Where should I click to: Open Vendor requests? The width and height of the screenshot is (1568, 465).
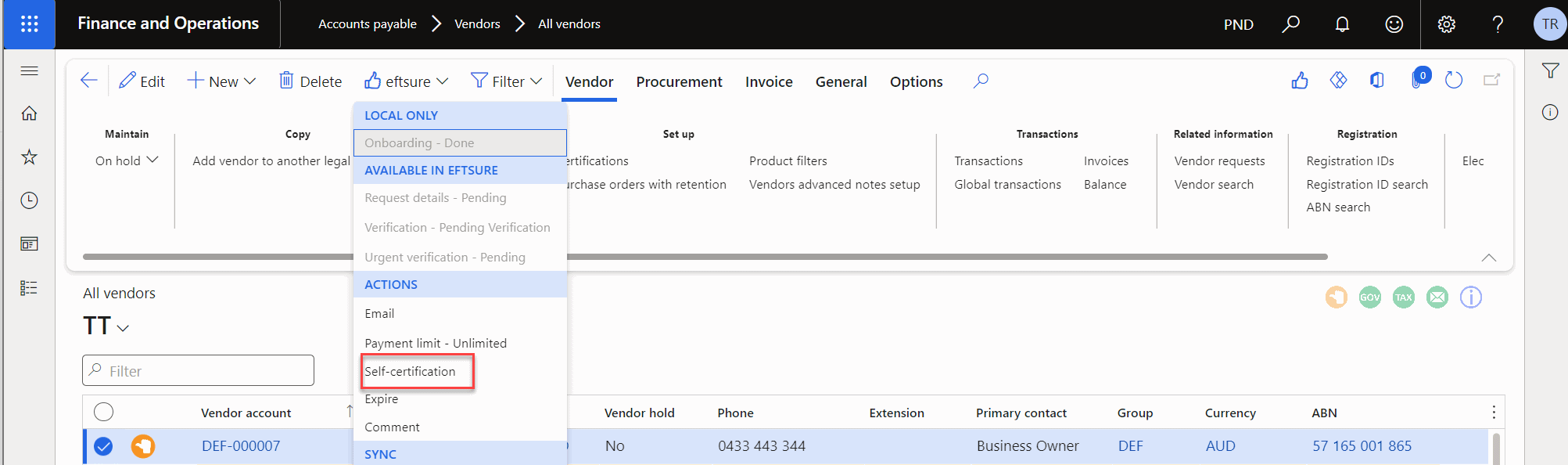[1219, 160]
